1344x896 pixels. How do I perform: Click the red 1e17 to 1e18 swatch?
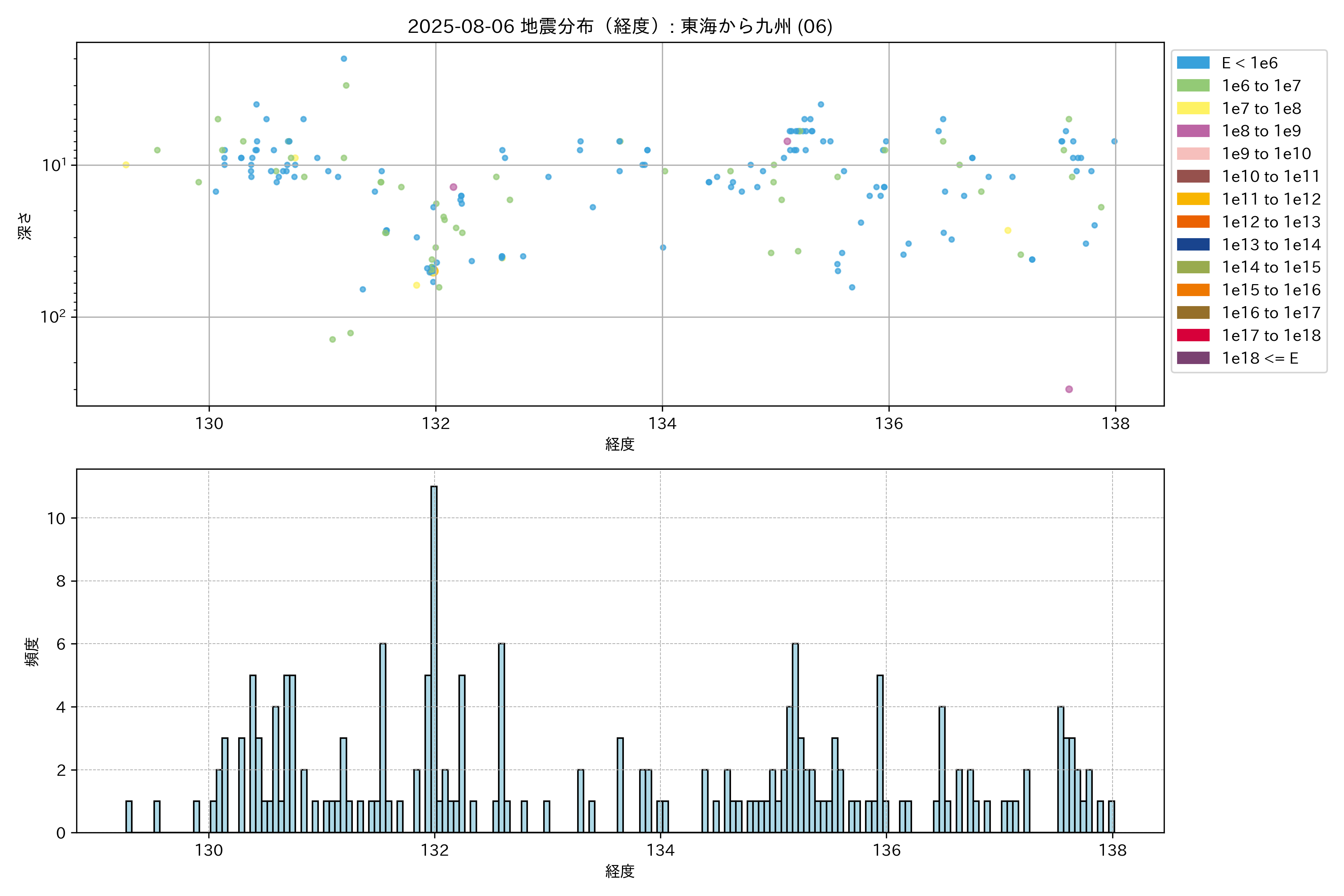[x=1192, y=335]
